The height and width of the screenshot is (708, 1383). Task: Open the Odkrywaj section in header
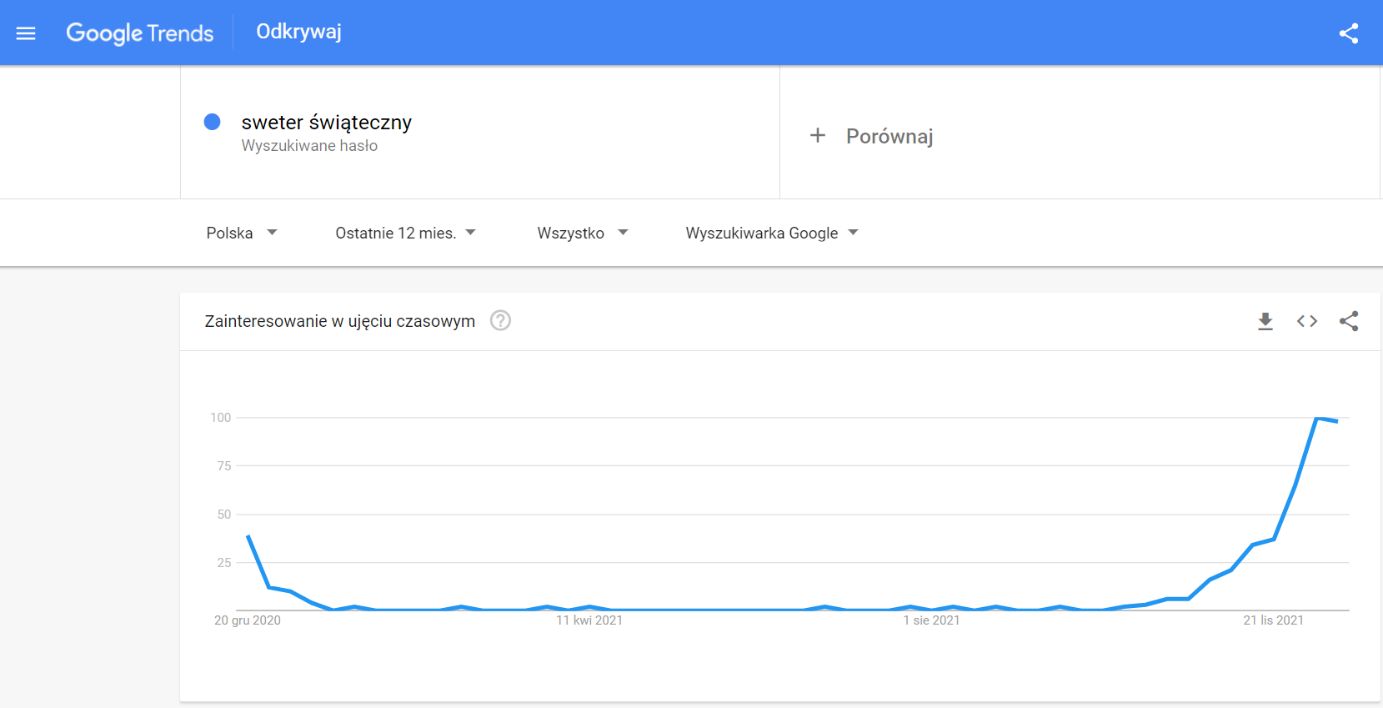pos(299,32)
